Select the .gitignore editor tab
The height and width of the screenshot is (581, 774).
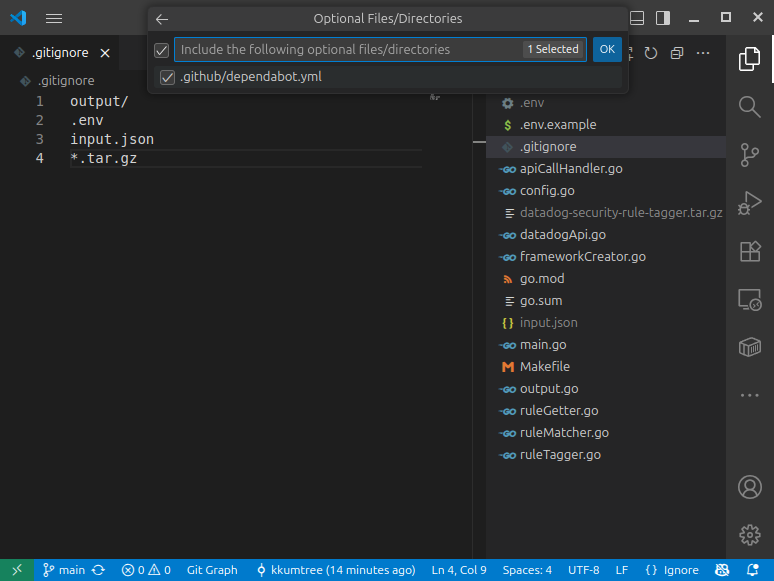coord(60,53)
